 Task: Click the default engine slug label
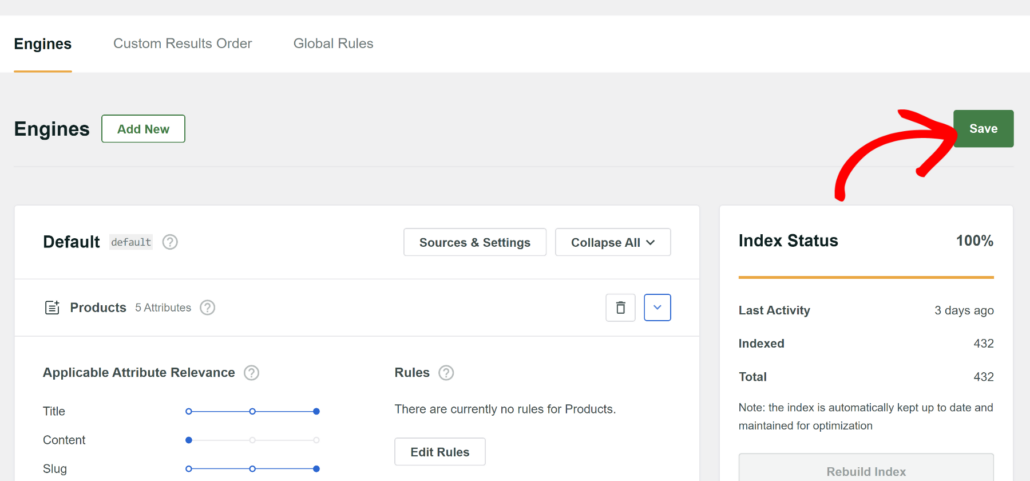(131, 242)
